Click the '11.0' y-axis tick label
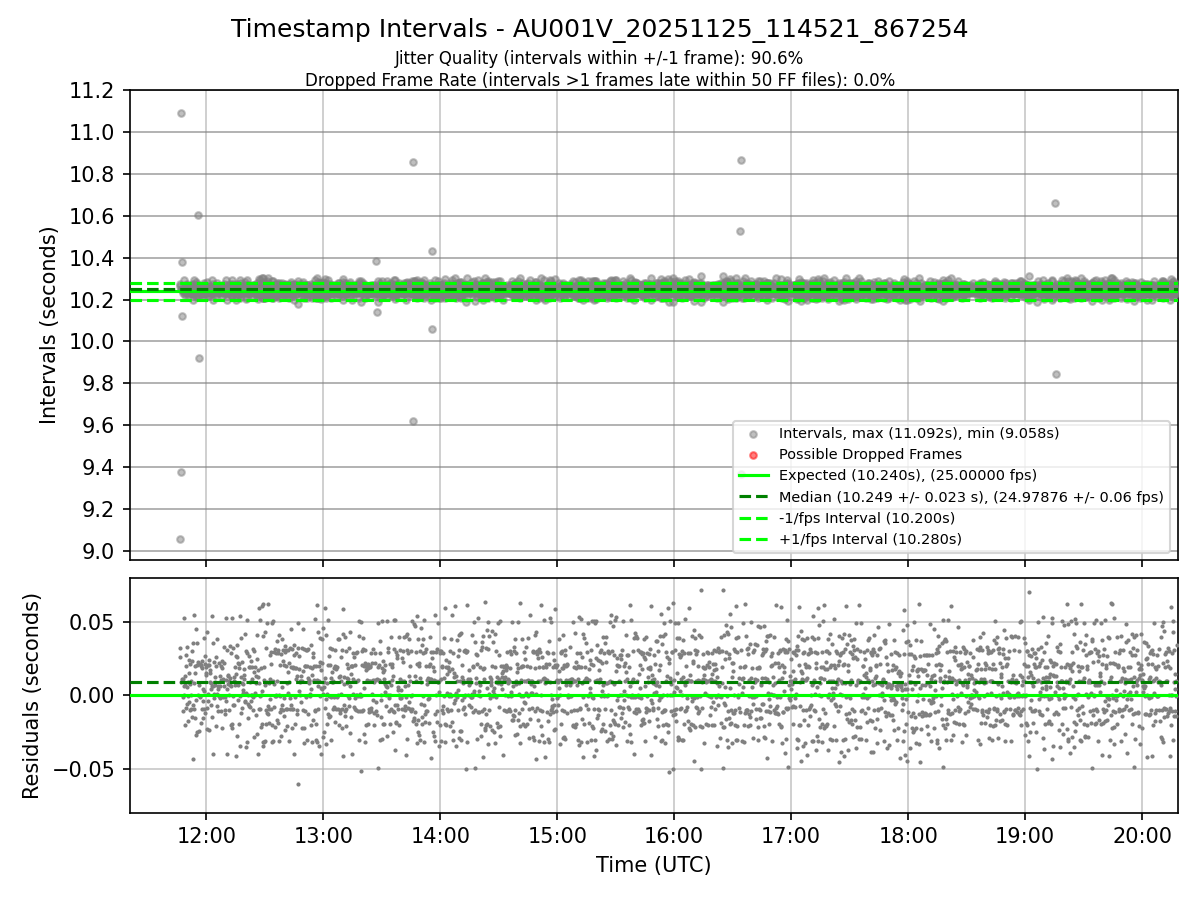1200x900 pixels. tap(92, 133)
